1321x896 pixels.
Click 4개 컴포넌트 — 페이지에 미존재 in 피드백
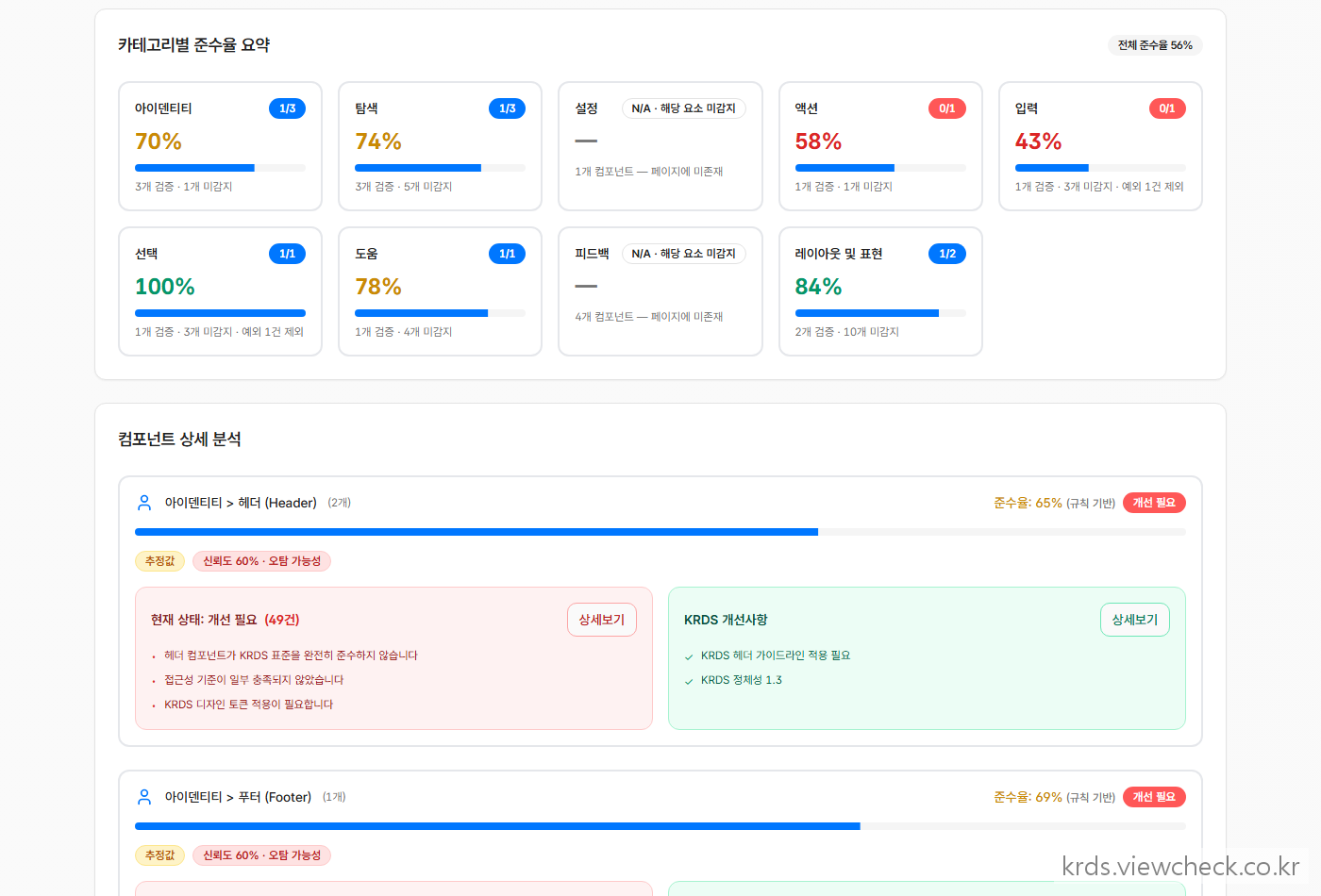649,317
